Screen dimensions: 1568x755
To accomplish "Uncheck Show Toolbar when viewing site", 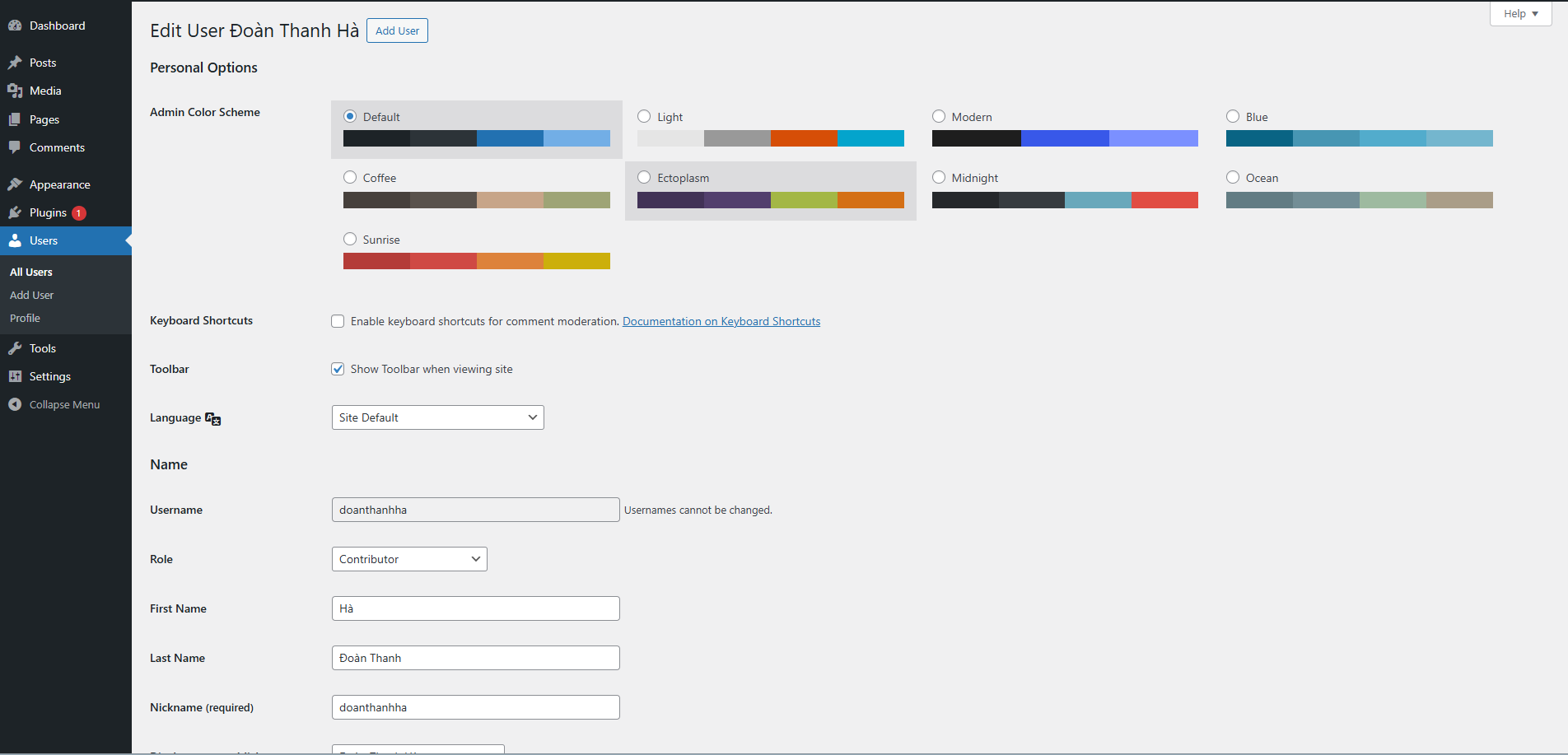I will 338,369.
